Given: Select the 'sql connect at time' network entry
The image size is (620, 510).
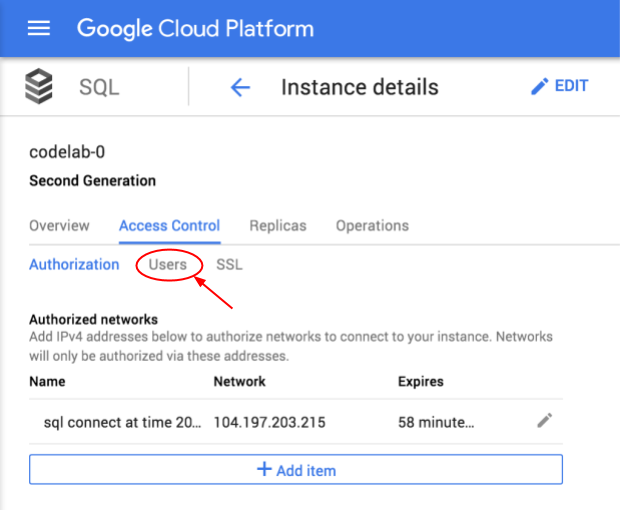Looking at the screenshot, I should click(123, 422).
